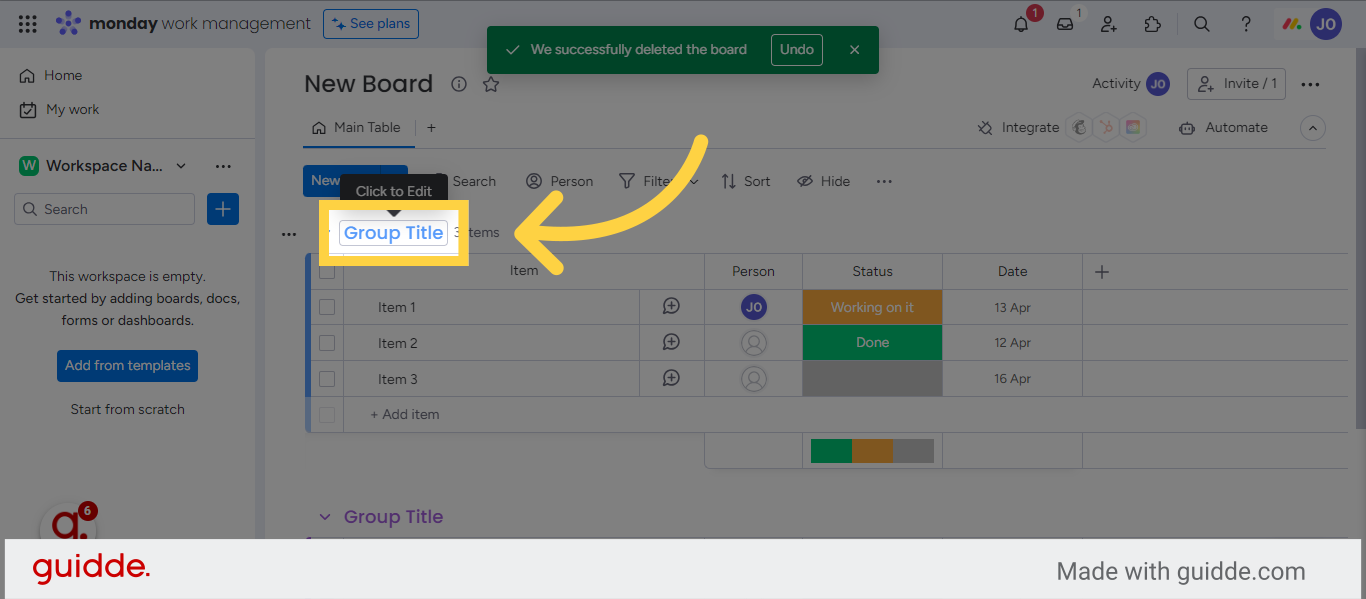Close the success notification toast
Screen dimensions: 1366x599
pyautogui.click(x=854, y=50)
